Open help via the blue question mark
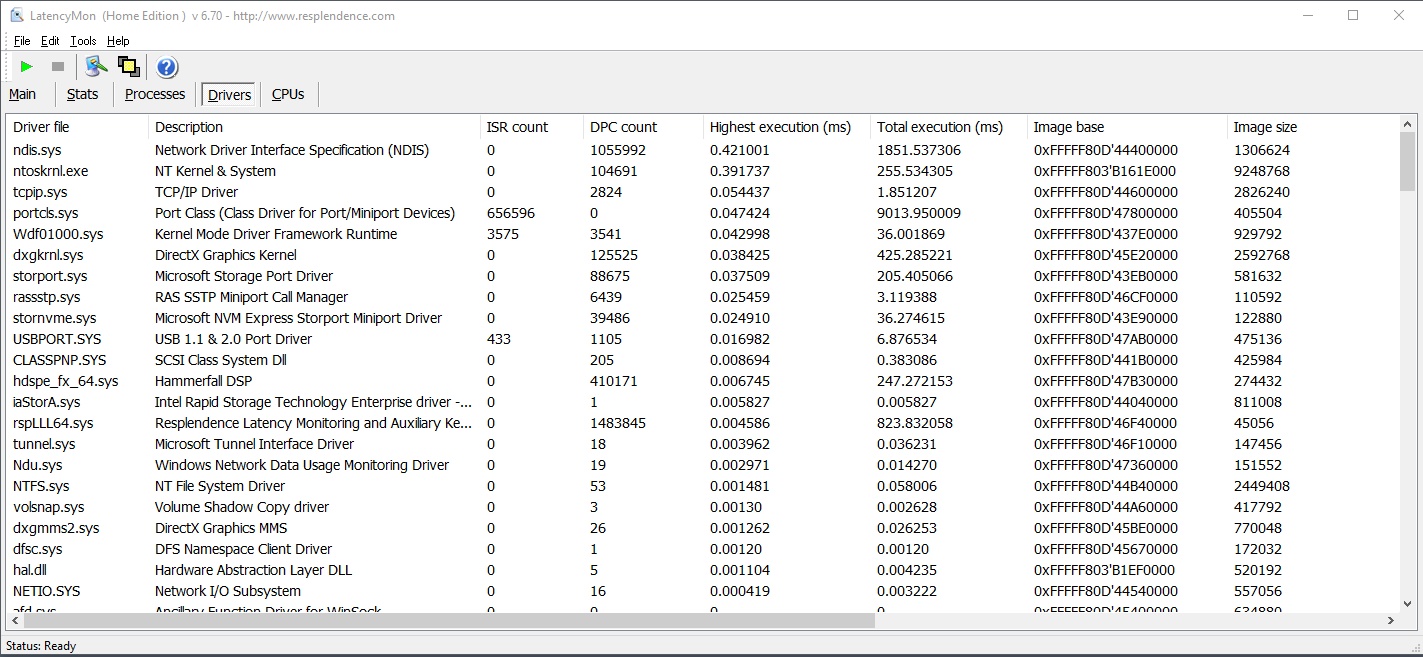This screenshot has width=1423, height=657. tap(167, 67)
